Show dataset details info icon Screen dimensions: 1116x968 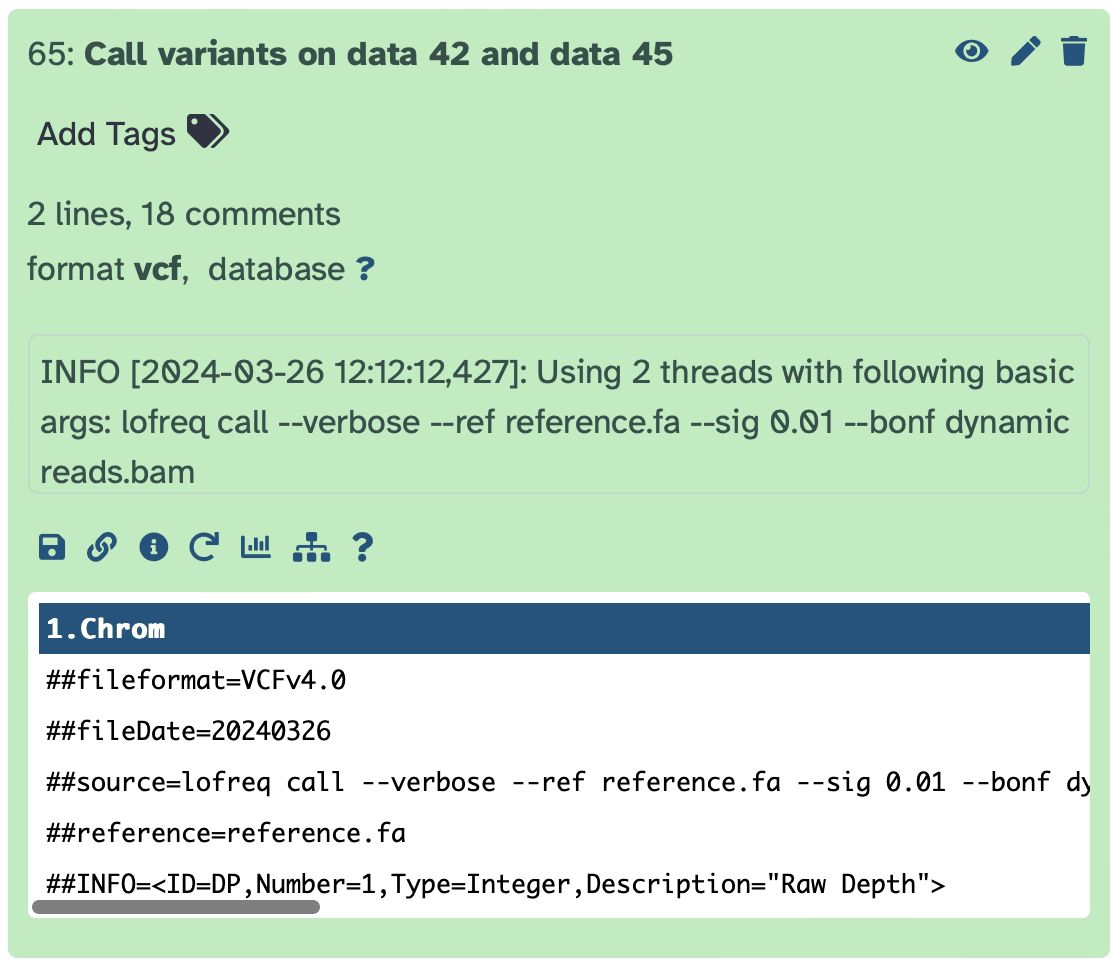[153, 547]
